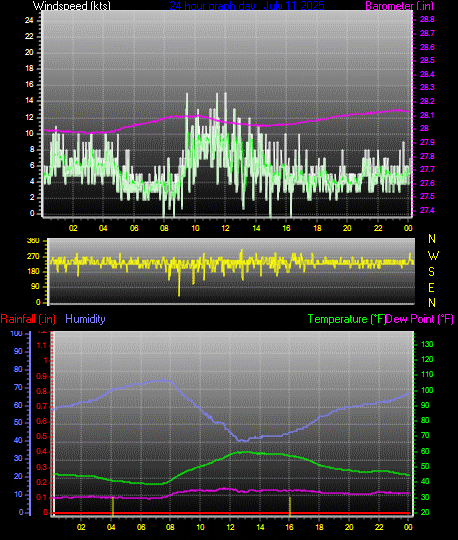This screenshot has width=458, height=540.
Task: Click the "Windspeed (kts)" axis title
Action: pos(72,6)
